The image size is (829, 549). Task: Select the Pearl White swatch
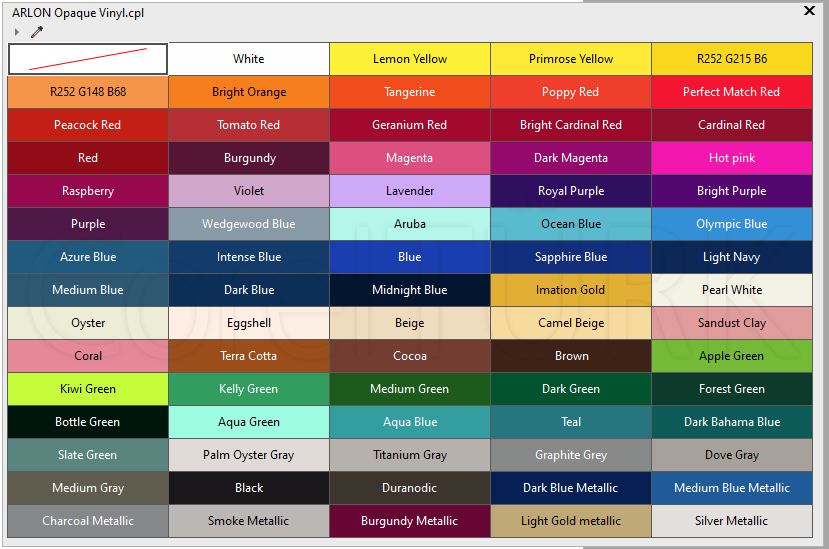click(x=732, y=290)
